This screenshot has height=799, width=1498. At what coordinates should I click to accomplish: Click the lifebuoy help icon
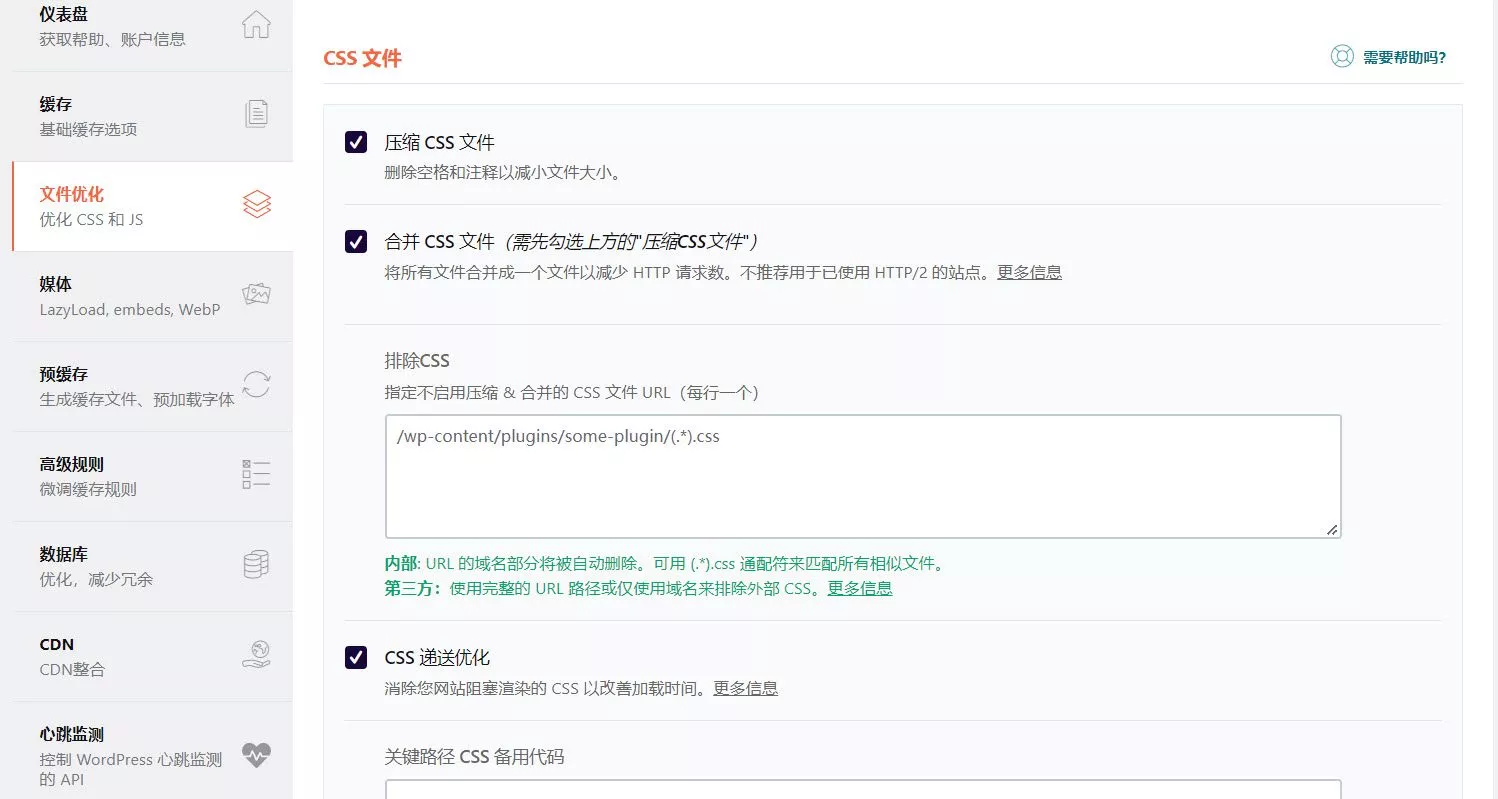1342,57
